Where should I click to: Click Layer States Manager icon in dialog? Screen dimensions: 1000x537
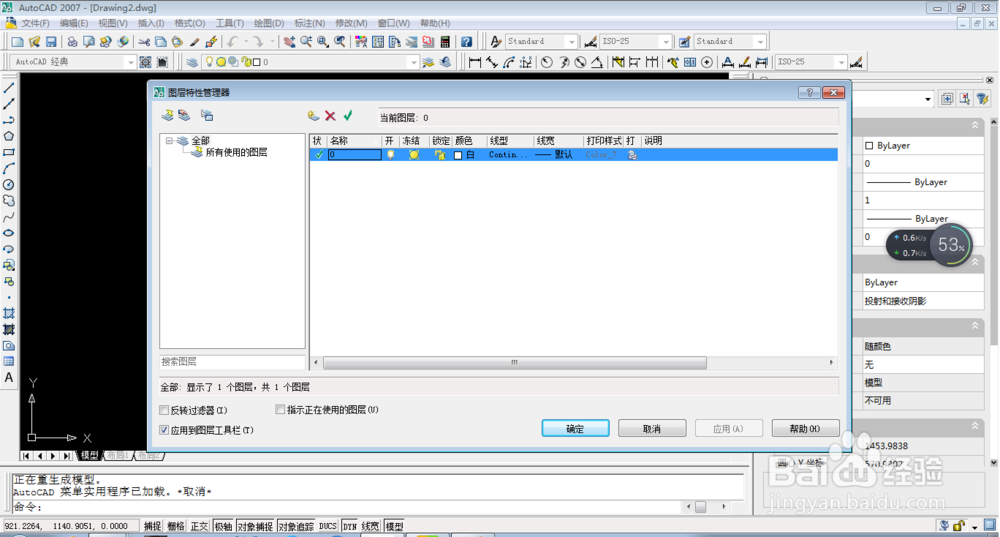coord(207,115)
